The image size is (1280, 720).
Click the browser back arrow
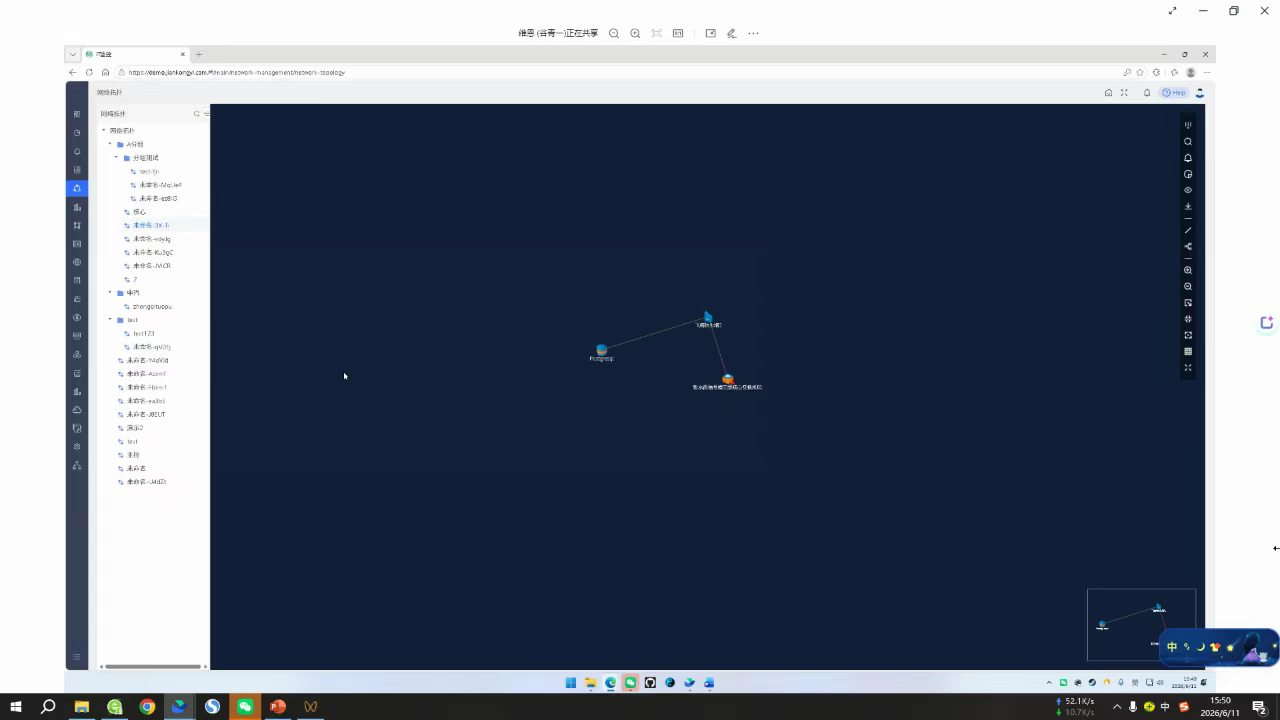[72, 73]
